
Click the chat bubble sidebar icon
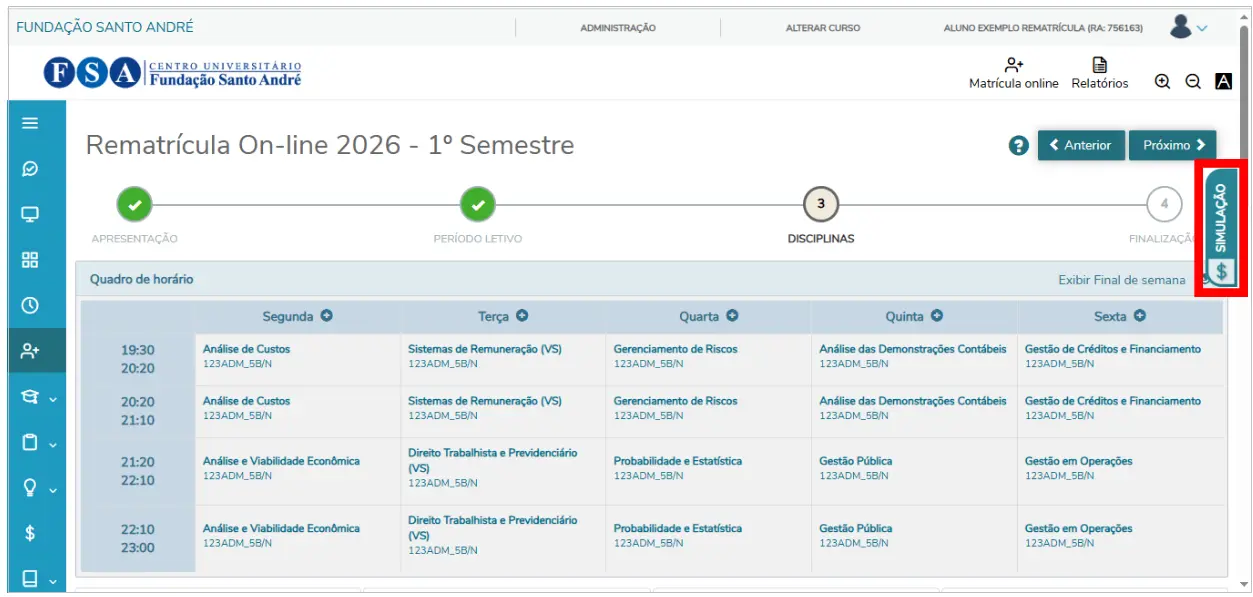30,169
